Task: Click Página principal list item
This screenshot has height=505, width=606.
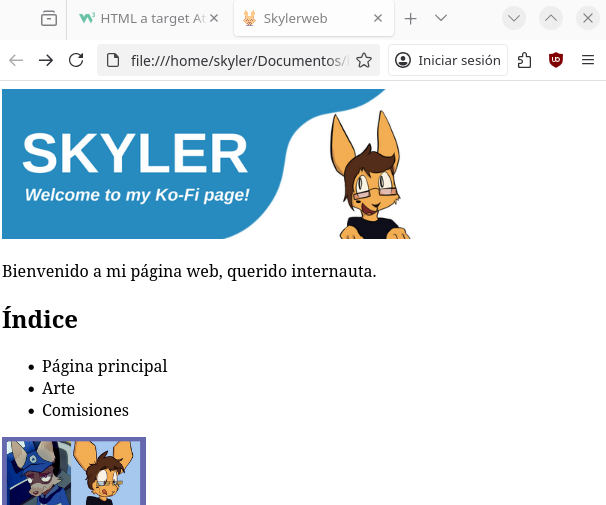Action: click(x=105, y=366)
